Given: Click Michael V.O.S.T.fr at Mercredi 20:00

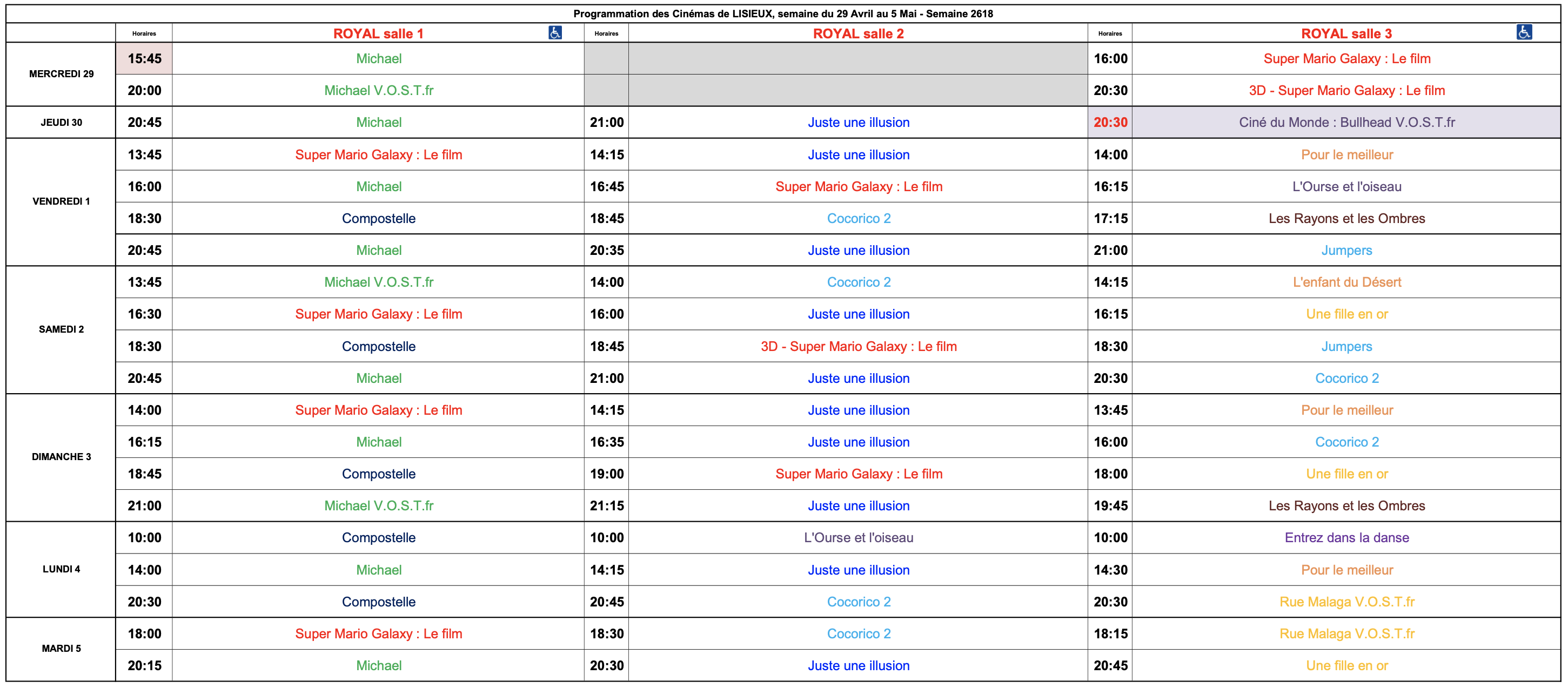Looking at the screenshot, I should 378,91.
